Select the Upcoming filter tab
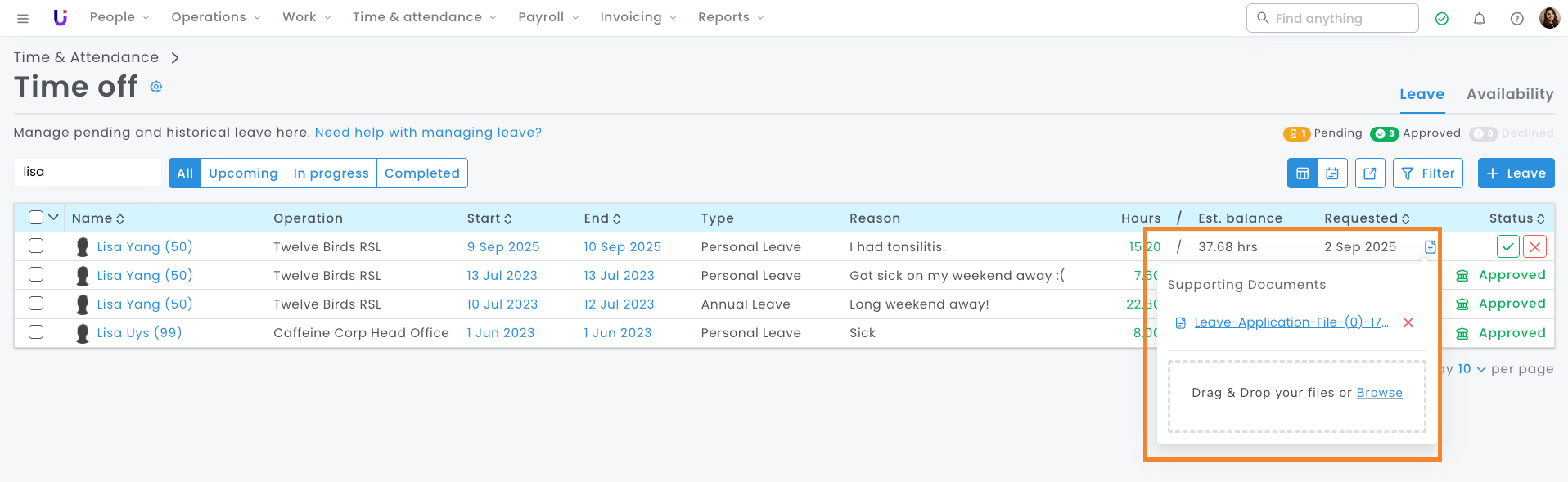1568x482 pixels. point(243,173)
